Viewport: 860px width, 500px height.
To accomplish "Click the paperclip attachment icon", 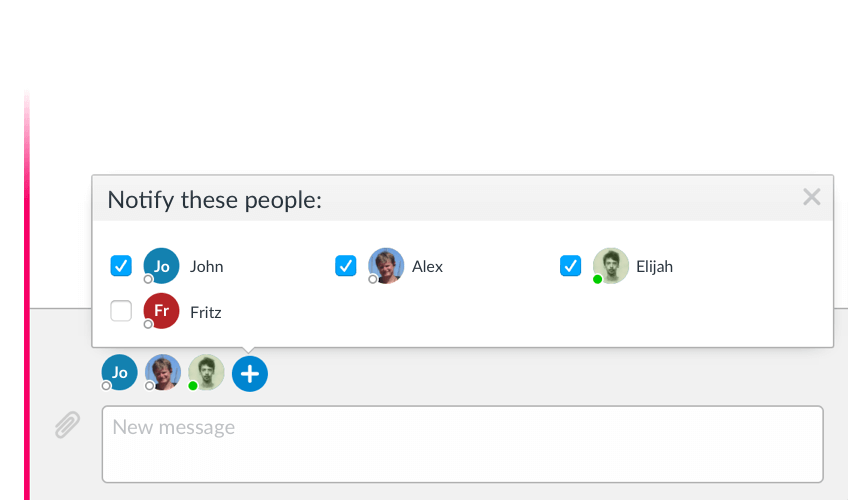I will click(x=67, y=425).
